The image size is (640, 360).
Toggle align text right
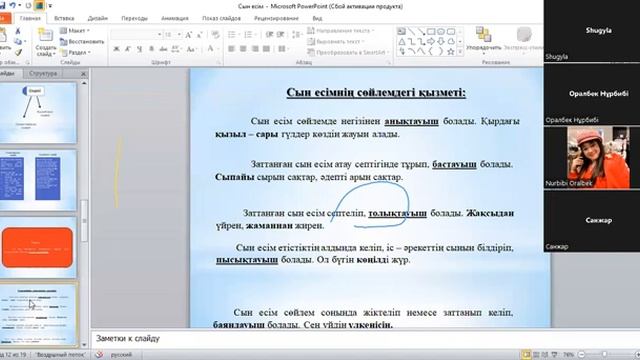tap(255, 49)
